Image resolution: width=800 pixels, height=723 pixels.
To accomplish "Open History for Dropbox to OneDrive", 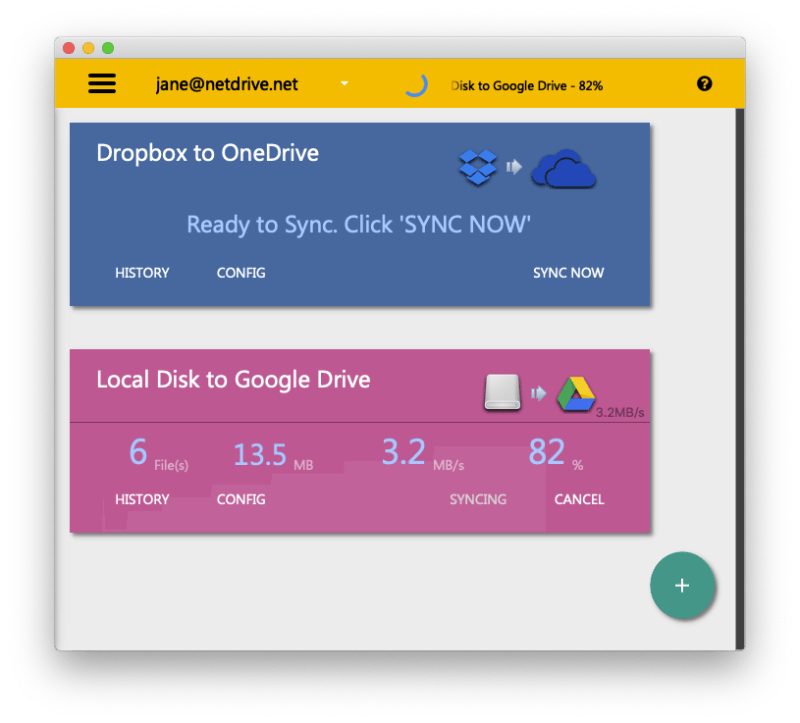I will pos(142,273).
